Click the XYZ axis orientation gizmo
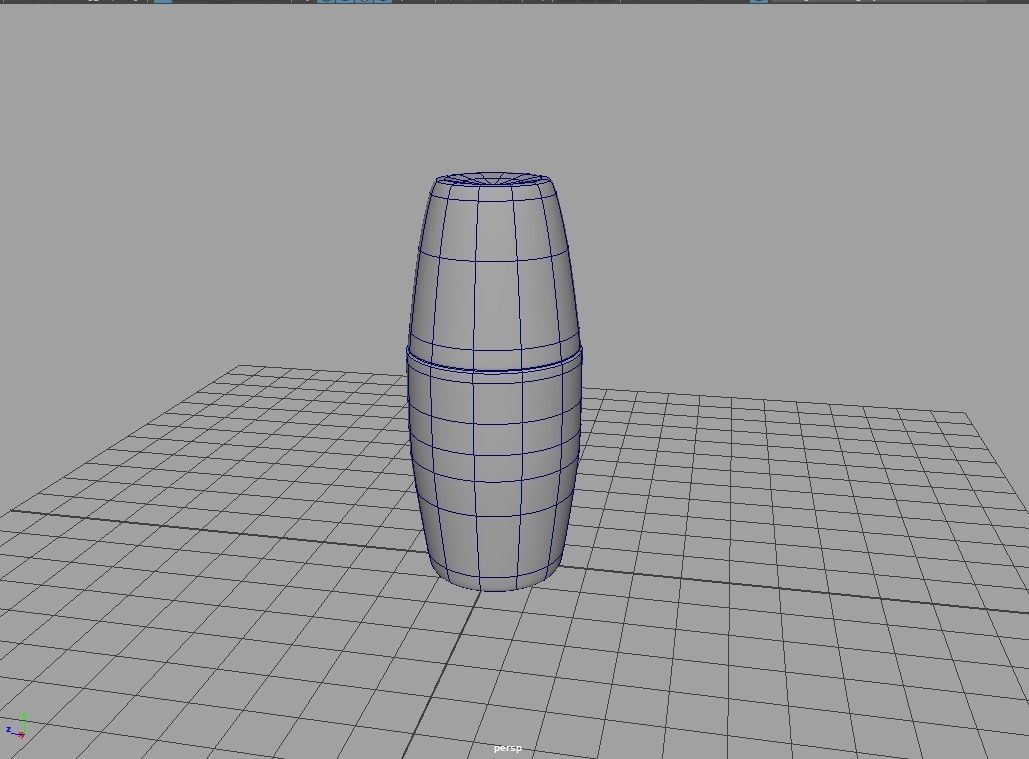 tap(16, 726)
